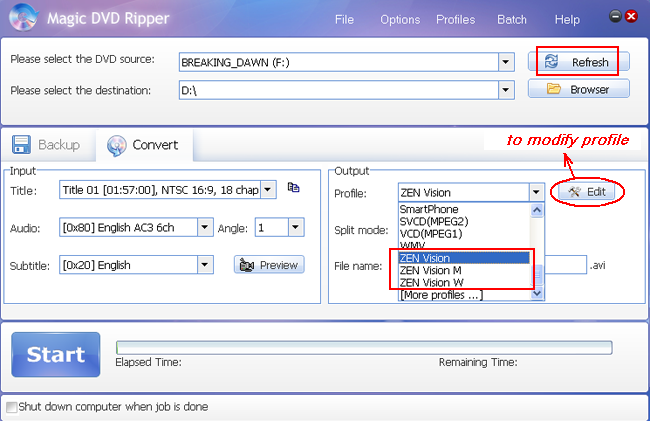Switch to the Backup tab
The height and width of the screenshot is (421, 650).
tap(46, 145)
